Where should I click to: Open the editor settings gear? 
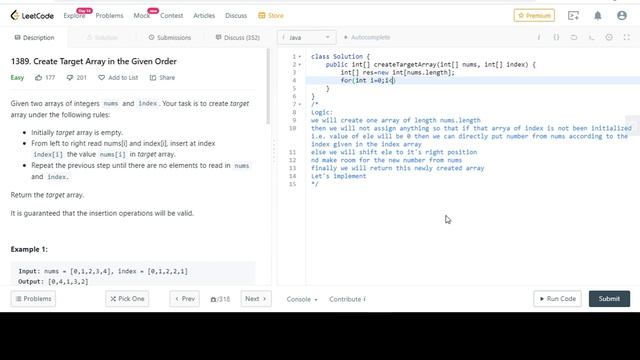click(609, 37)
